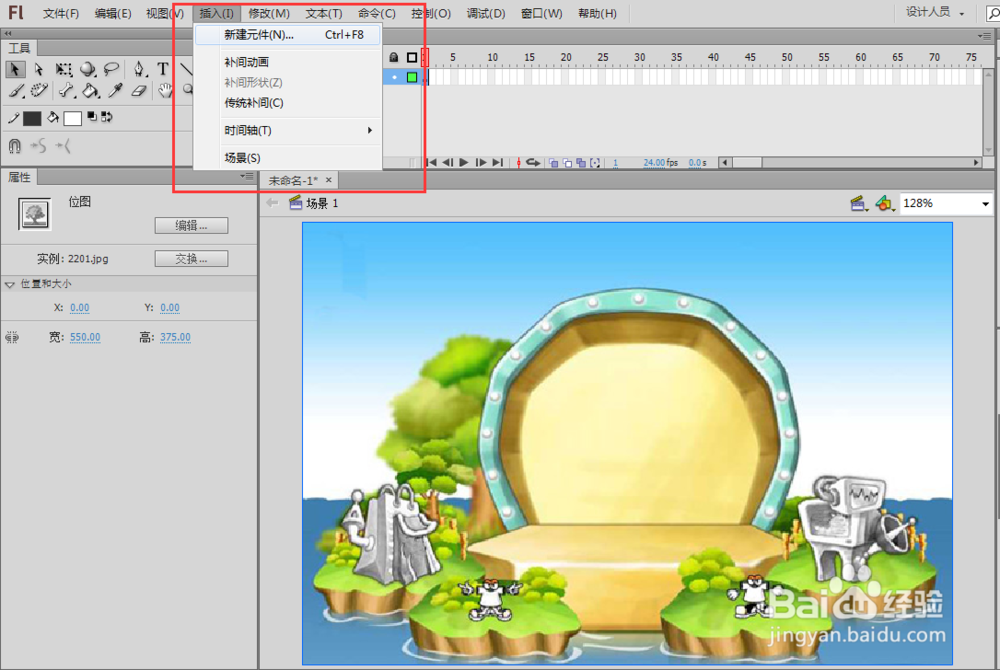Open the 窗口(W) menu
Image resolution: width=1000 pixels, height=670 pixels.
point(542,13)
